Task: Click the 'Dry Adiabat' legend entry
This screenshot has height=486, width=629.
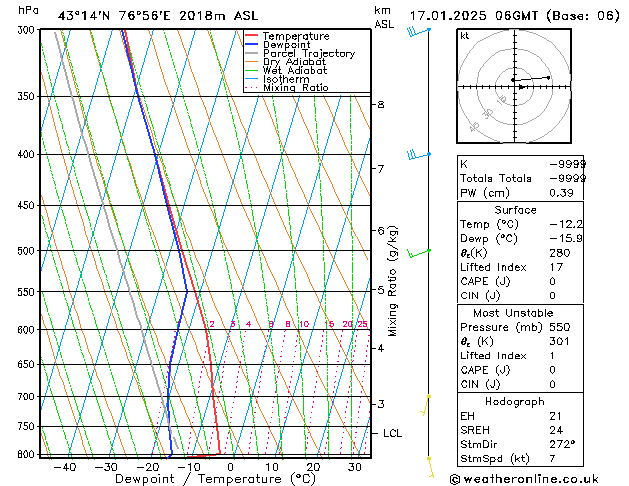Action: 294,62
